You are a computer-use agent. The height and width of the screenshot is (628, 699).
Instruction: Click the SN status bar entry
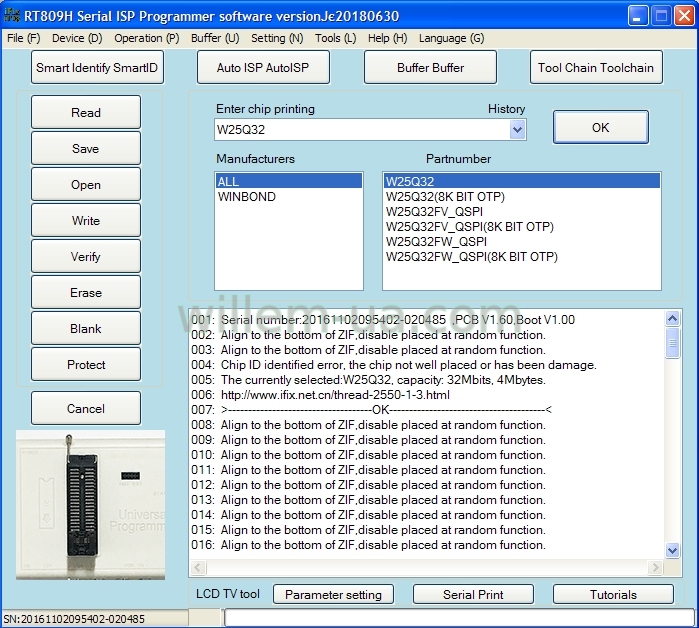[74, 619]
